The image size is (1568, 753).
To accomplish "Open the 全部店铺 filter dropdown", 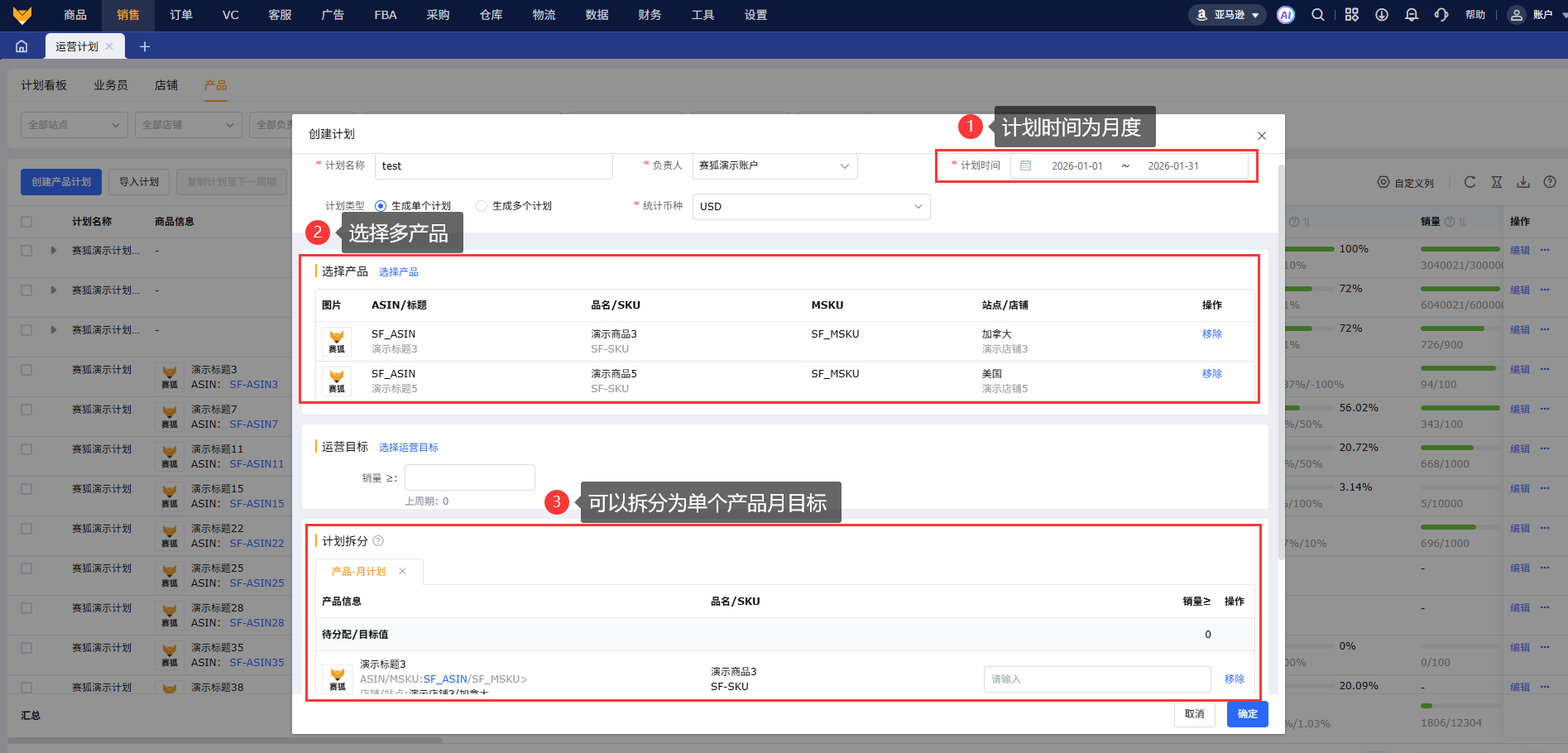I will (188, 125).
